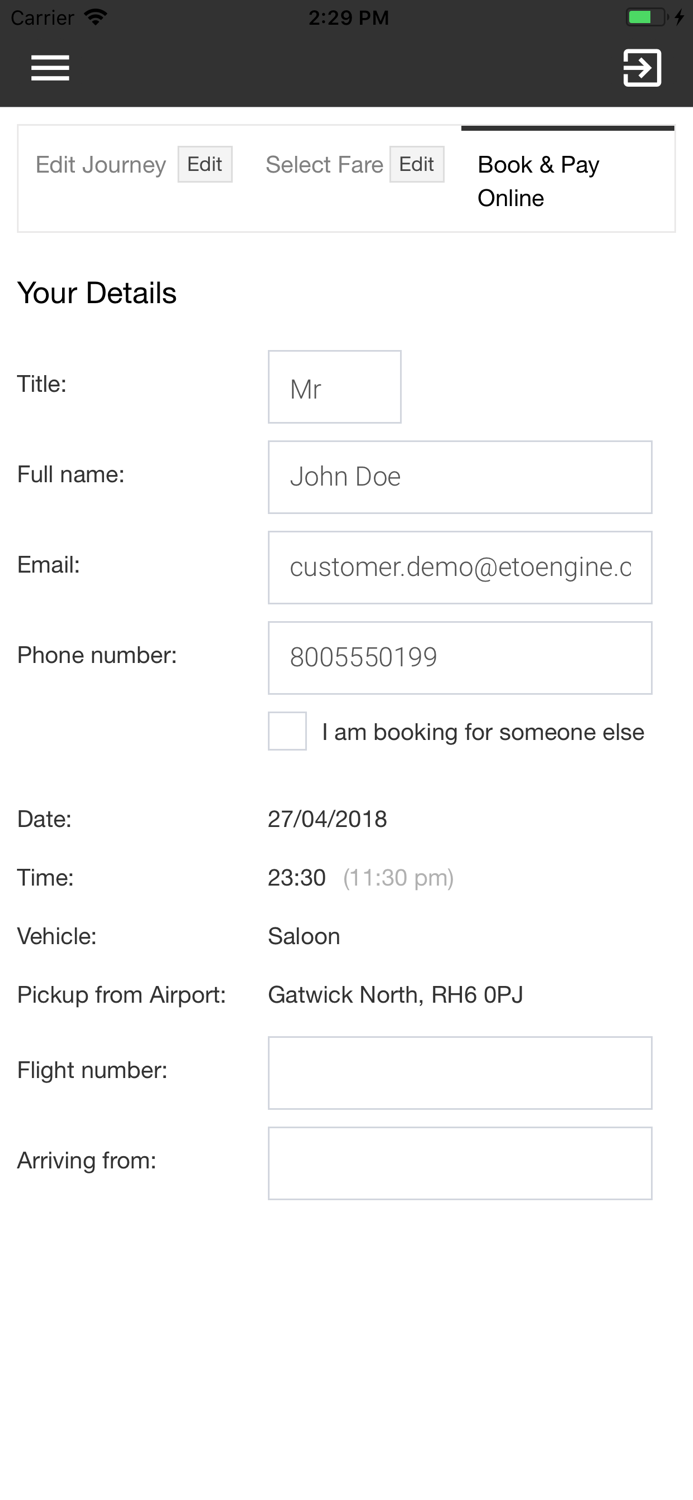
Task: Open the hamburger navigation menu
Action: [x=49, y=66]
